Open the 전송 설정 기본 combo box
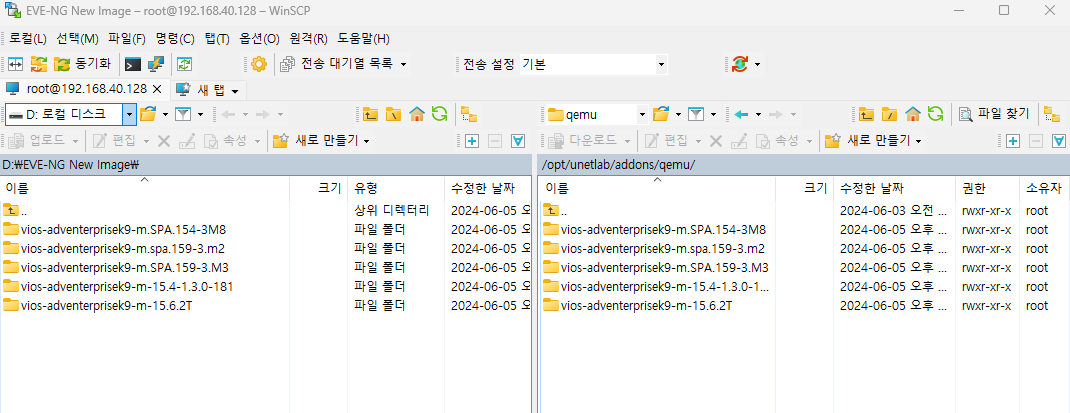Screen dimensions: 1070x413 coord(593,64)
